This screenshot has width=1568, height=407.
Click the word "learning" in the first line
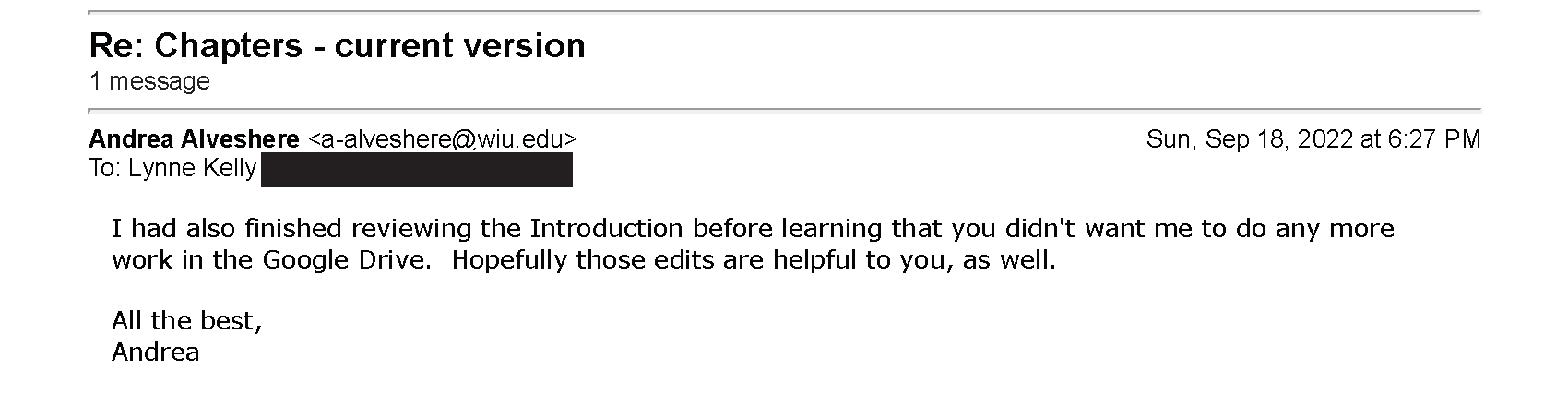pyautogui.click(x=832, y=228)
